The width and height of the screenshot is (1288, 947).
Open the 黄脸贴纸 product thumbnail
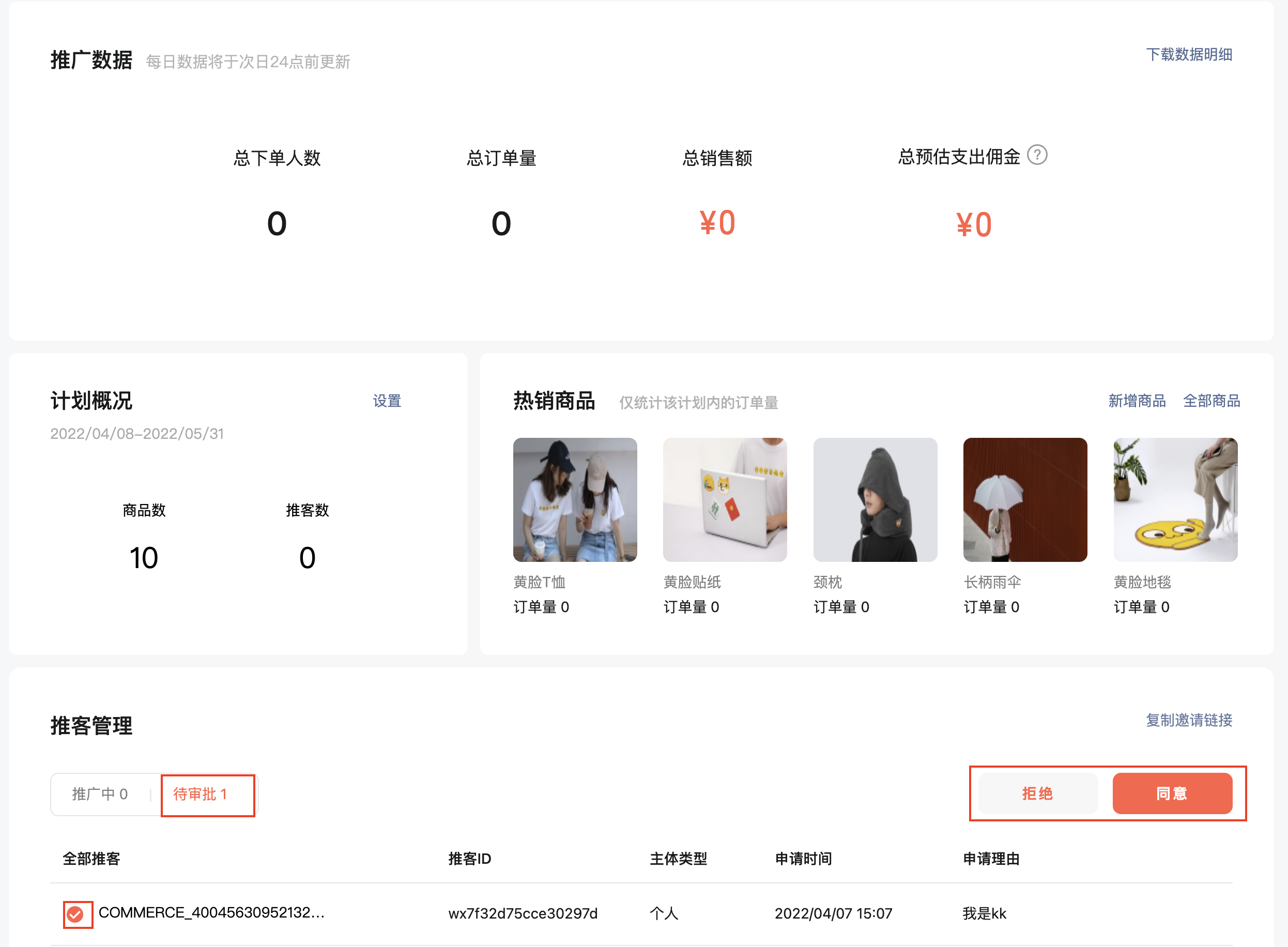(725, 499)
